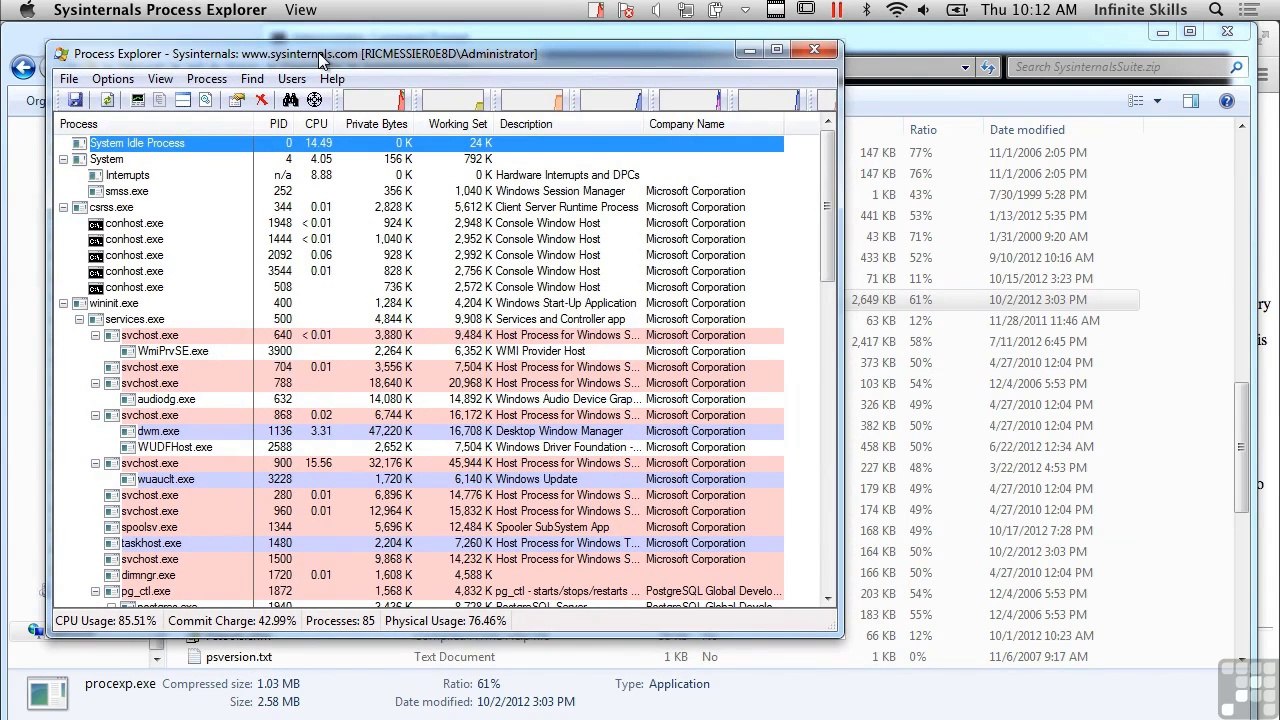This screenshot has height=720, width=1280.
Task: Collapse the services.exe tree node
Action: coord(79,319)
